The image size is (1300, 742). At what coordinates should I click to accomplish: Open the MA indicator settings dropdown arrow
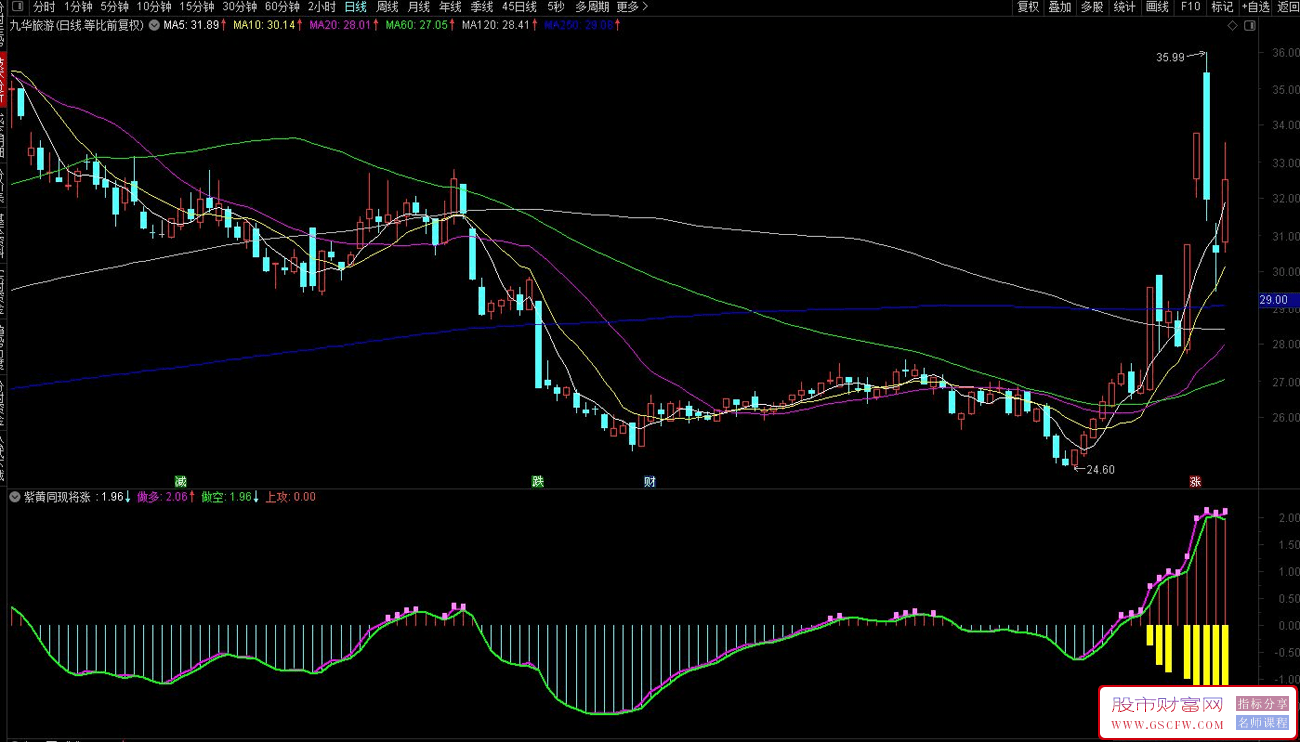pyautogui.click(x=155, y=25)
